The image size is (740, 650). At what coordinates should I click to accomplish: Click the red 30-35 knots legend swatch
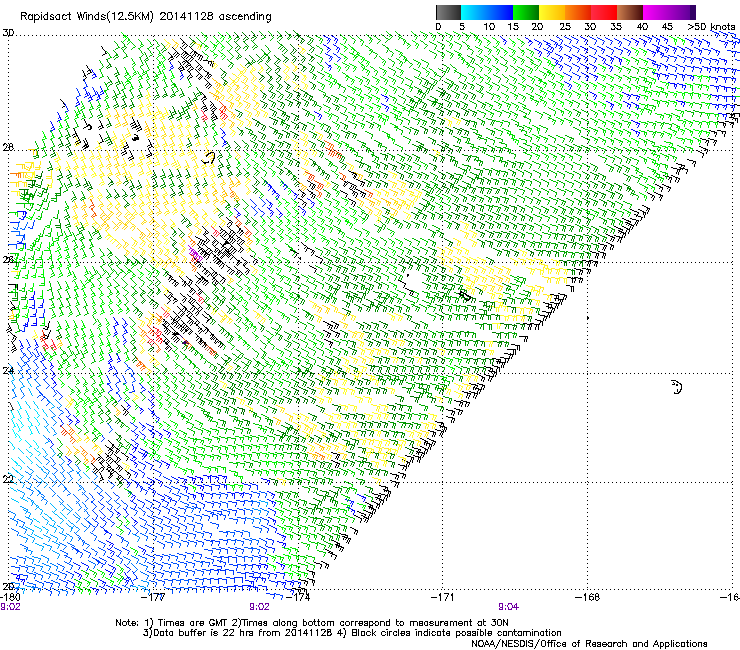(x=604, y=12)
